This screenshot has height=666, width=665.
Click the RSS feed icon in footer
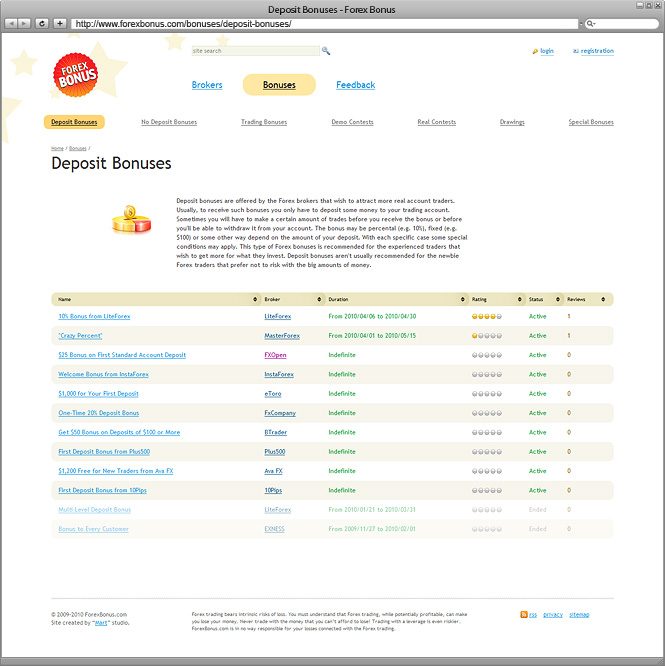click(524, 615)
